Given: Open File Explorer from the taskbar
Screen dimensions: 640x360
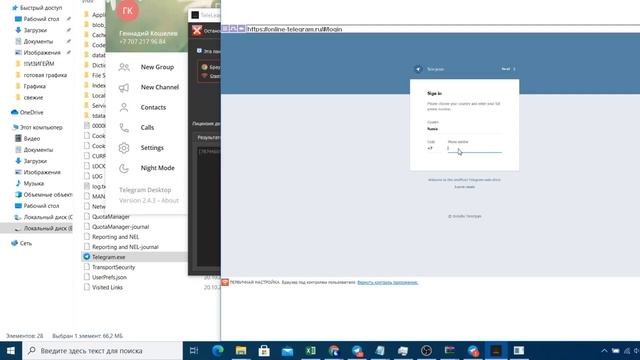Looking at the screenshot, I should 241,351.
